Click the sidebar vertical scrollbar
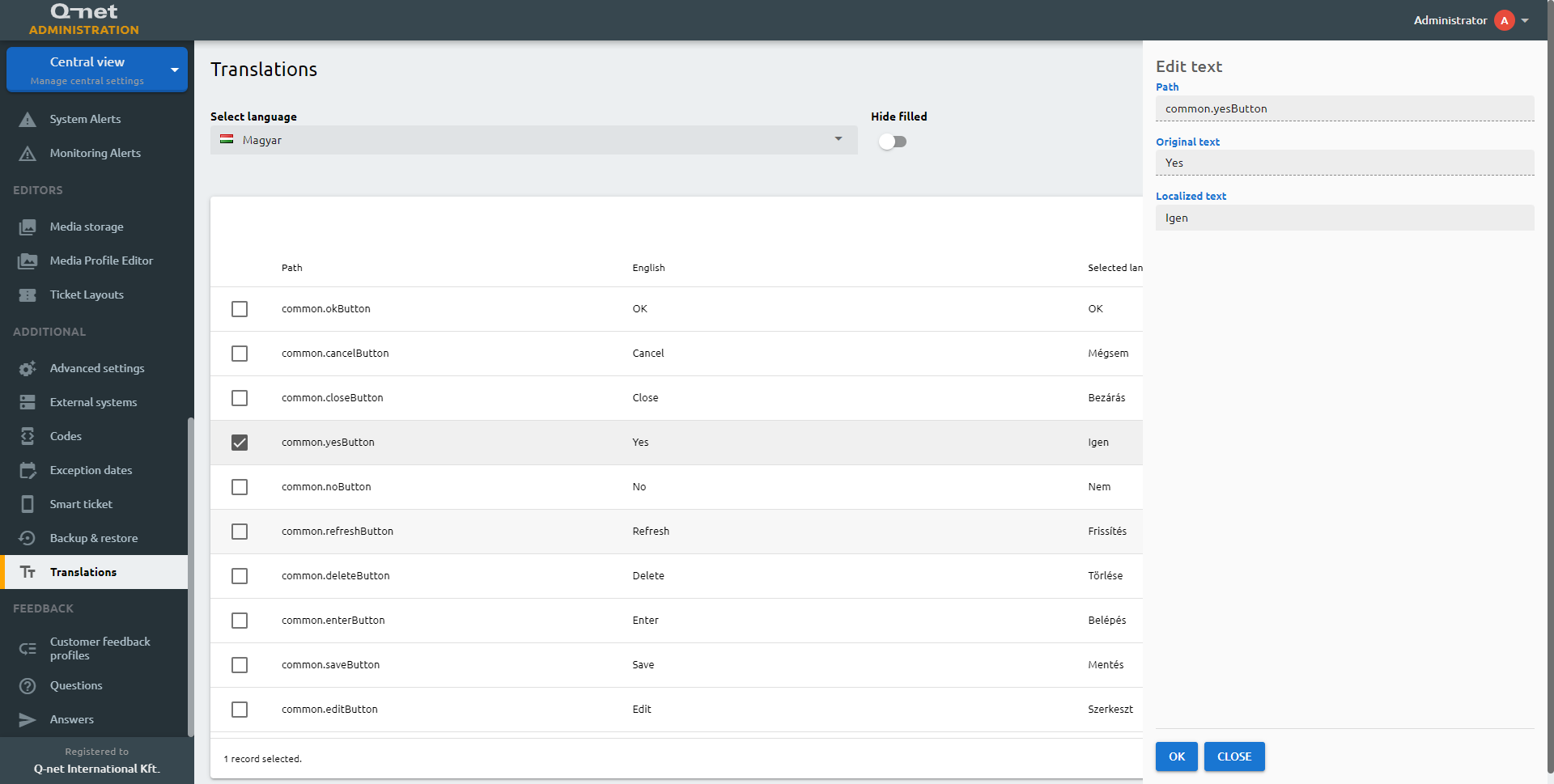 pyautogui.click(x=191, y=577)
